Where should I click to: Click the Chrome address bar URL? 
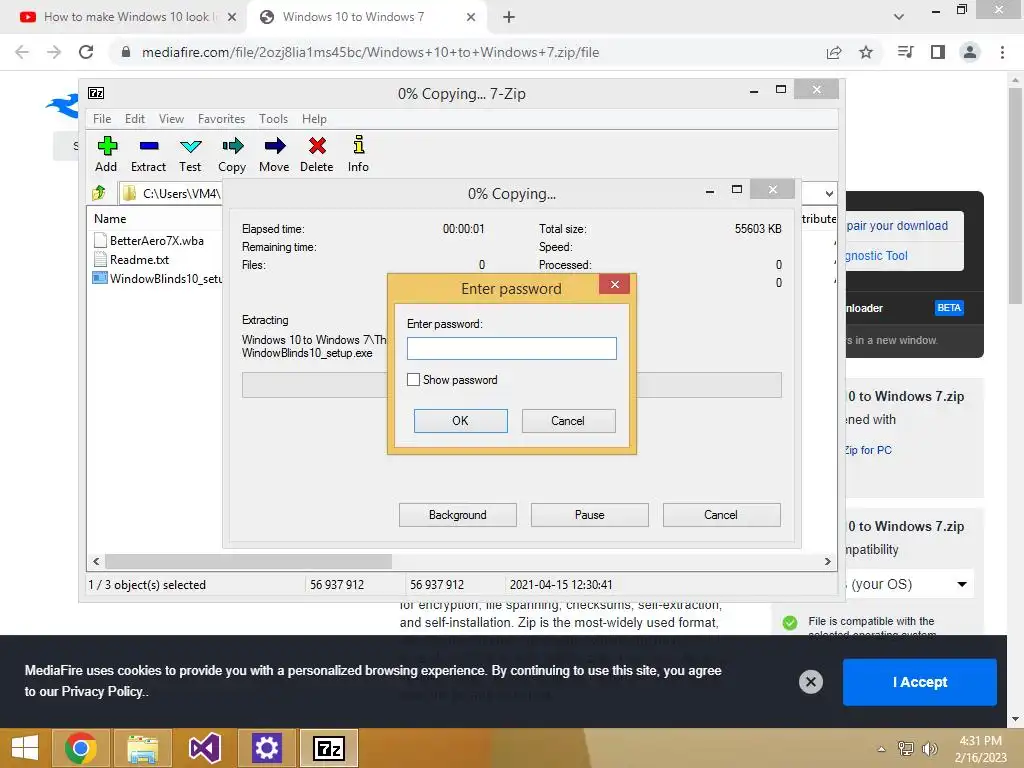[370, 52]
